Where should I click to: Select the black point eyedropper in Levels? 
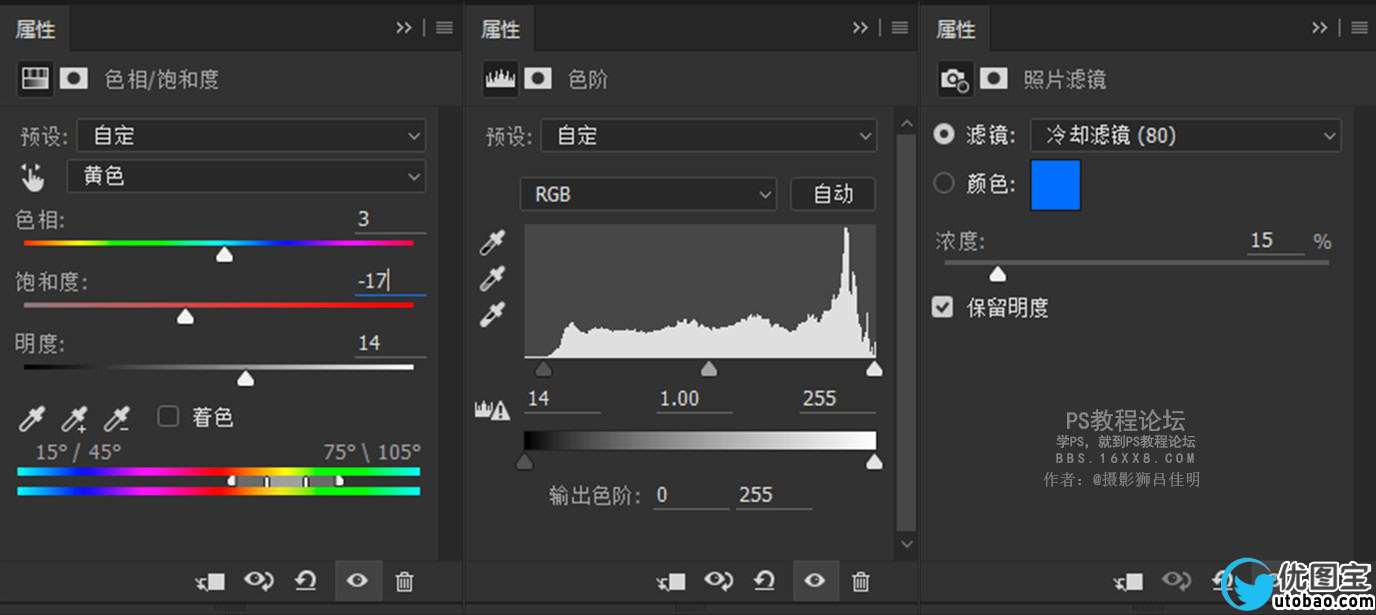(492, 243)
